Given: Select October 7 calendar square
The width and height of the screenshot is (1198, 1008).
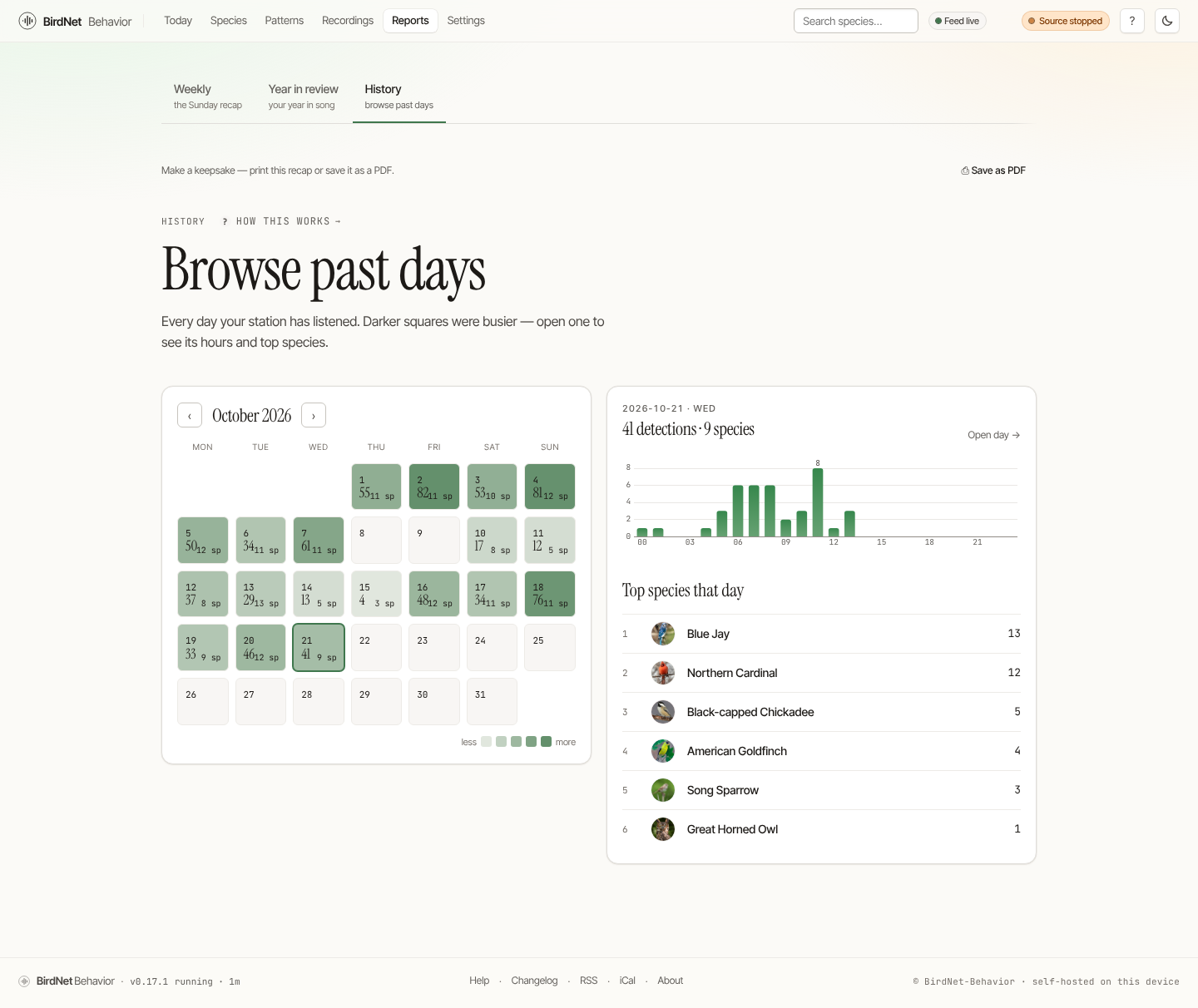Looking at the screenshot, I should pos(319,540).
